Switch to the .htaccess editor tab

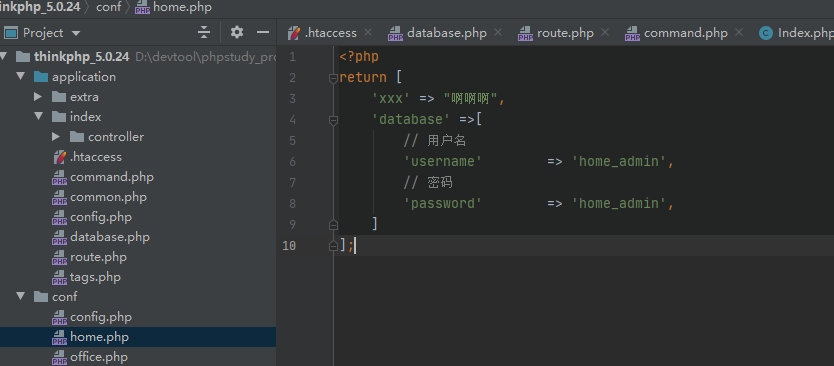[329, 33]
